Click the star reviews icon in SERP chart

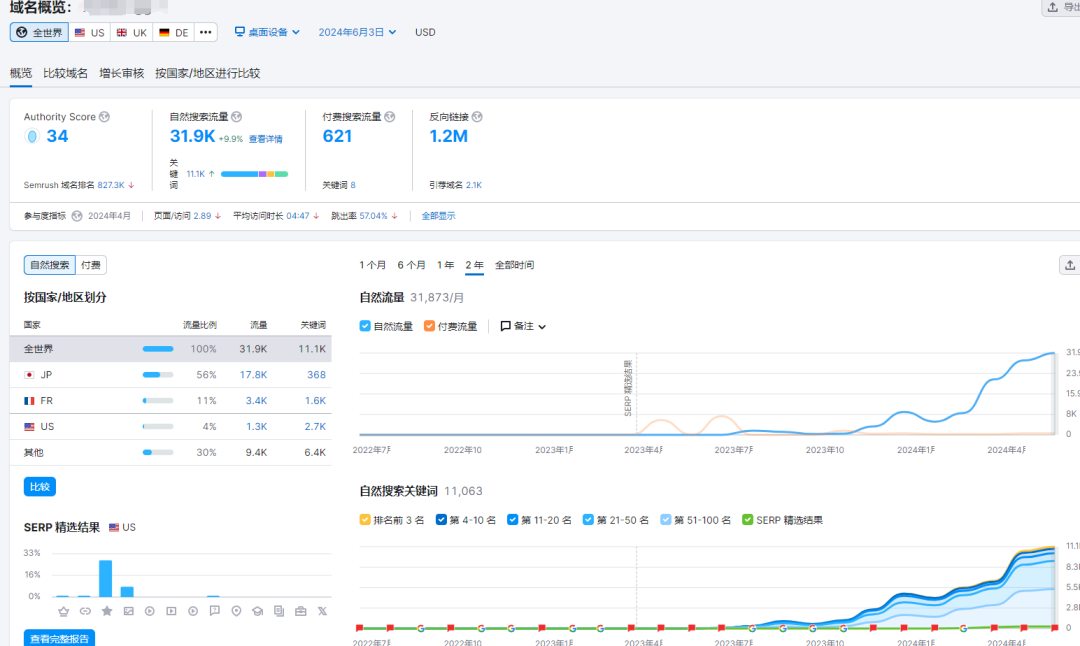[107, 611]
